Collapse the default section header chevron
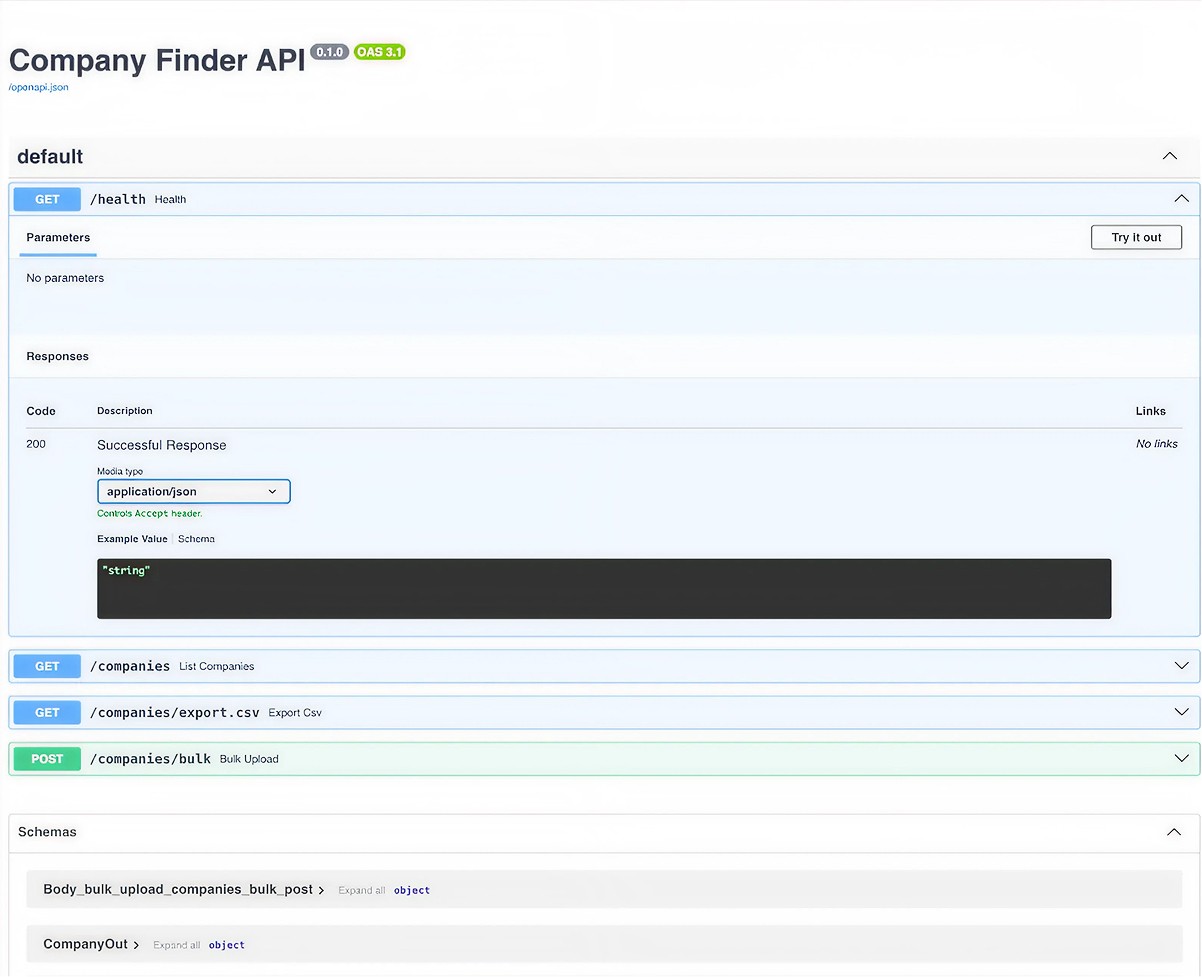This screenshot has height=977, width=1202. tap(1169, 156)
